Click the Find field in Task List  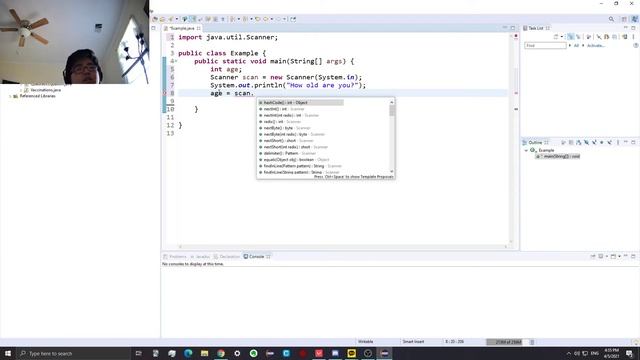[x=545, y=45]
